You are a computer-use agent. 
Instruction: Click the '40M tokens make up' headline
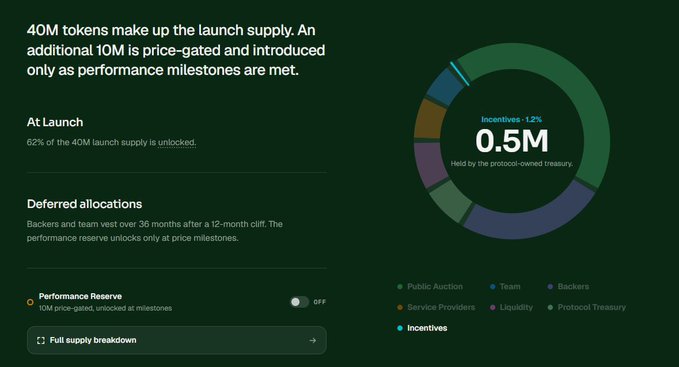click(x=176, y=50)
